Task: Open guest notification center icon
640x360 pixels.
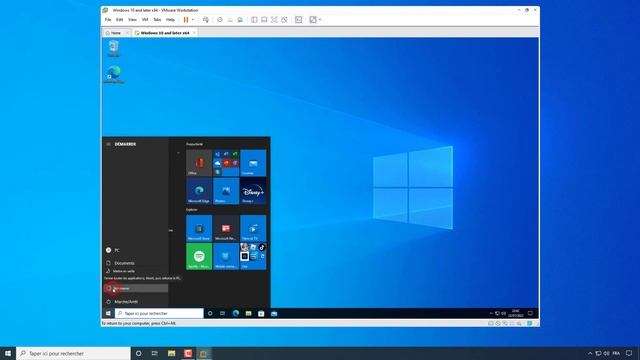Action: click(x=530, y=313)
